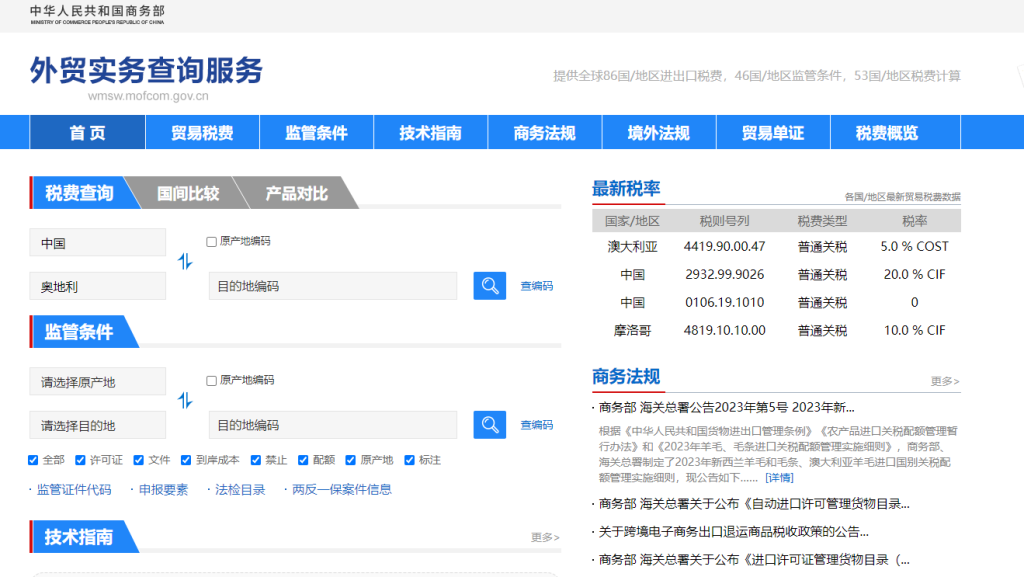The height and width of the screenshot is (577, 1024).
Task: Click 查编码 link in 监管条件 row
Action: click(537, 425)
